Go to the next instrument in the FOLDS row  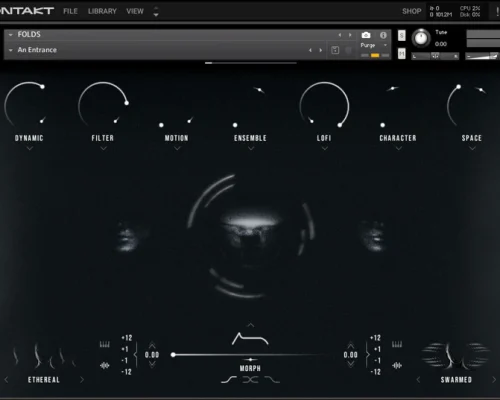pos(350,35)
